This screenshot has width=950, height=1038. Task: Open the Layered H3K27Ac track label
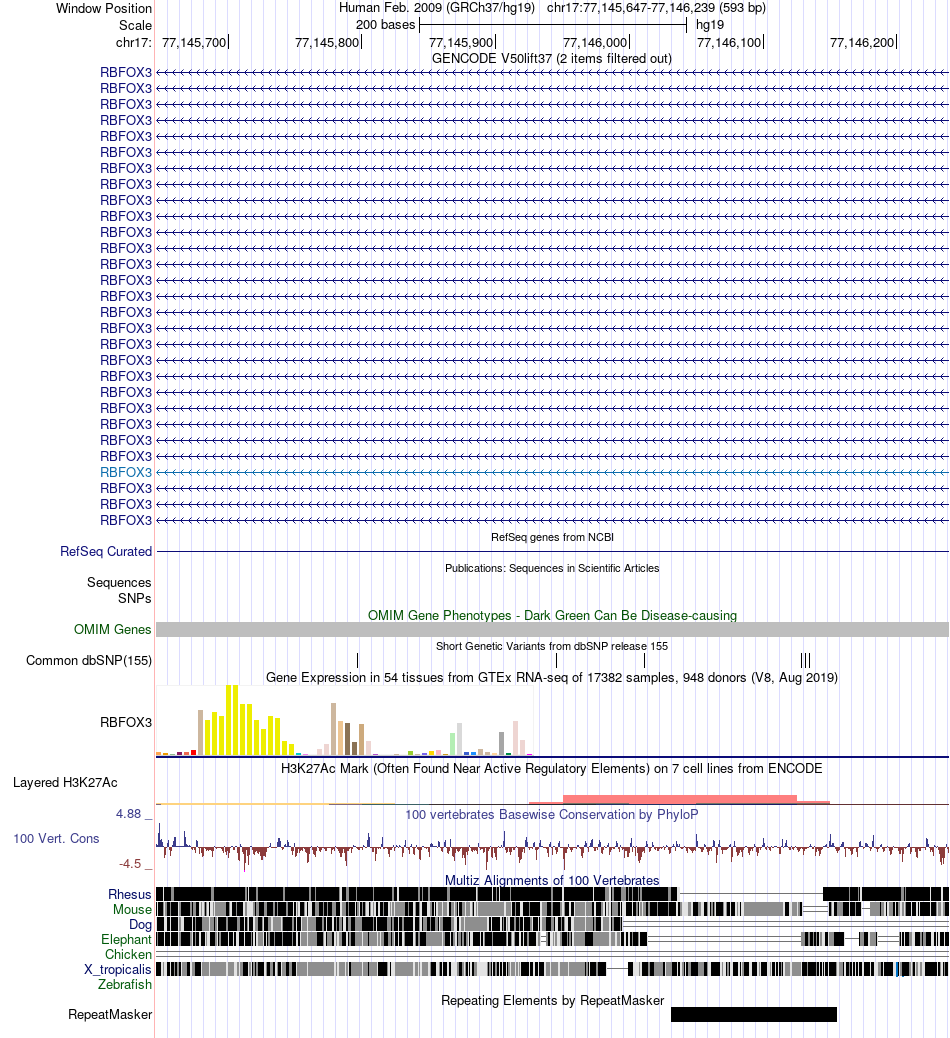[66, 782]
